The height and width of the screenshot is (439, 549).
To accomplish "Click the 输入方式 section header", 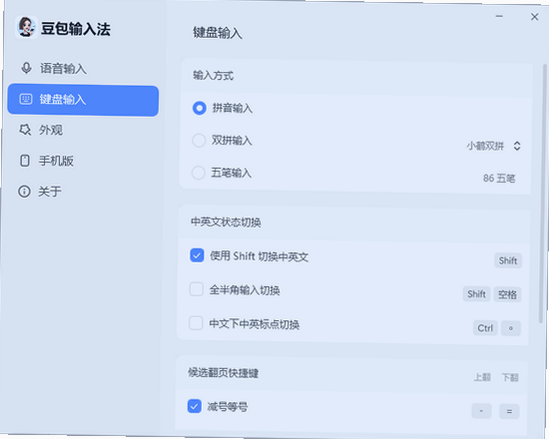I will tap(213, 75).
